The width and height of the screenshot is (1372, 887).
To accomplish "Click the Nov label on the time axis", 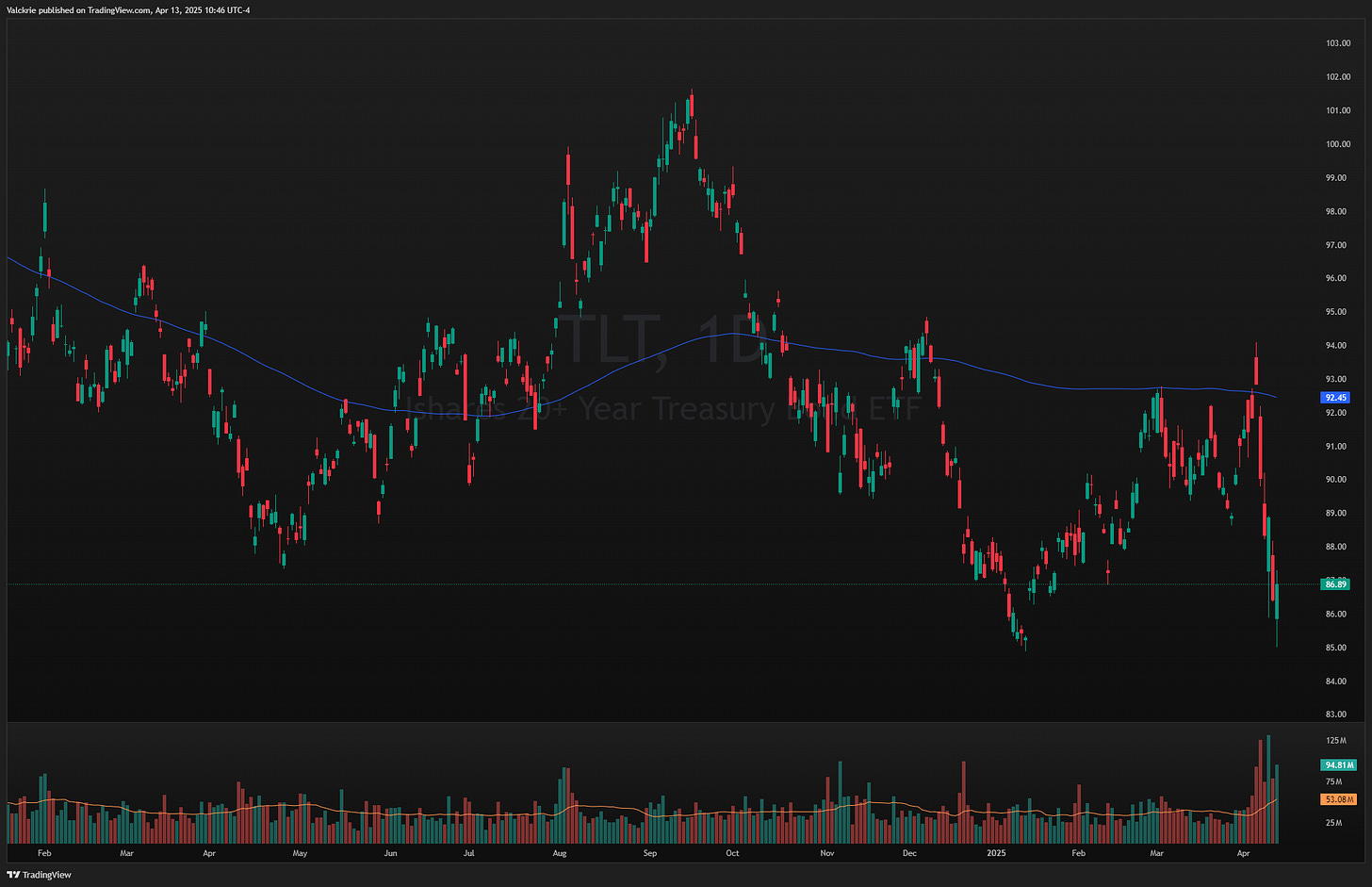I will pyautogui.click(x=827, y=853).
